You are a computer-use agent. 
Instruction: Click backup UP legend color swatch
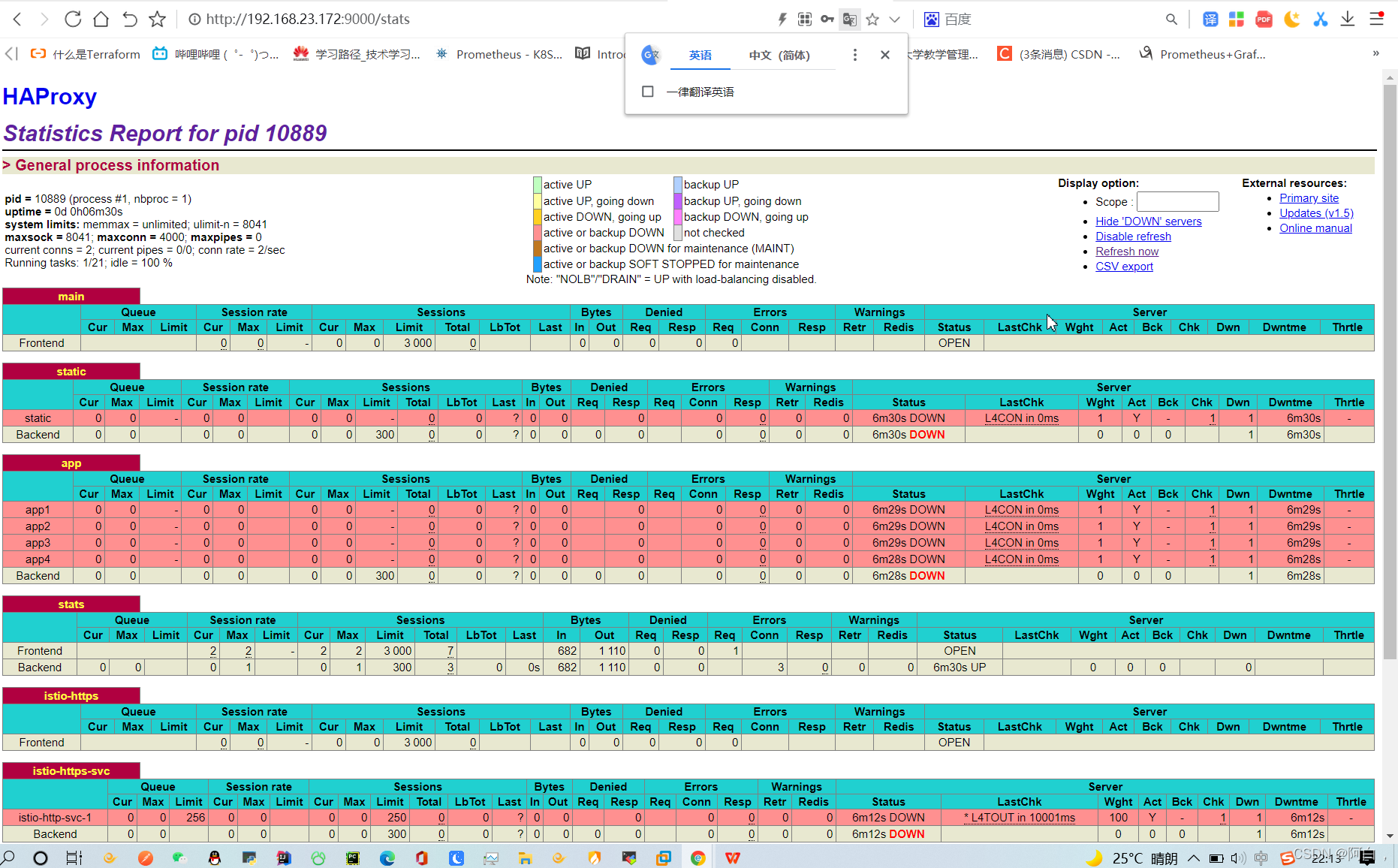click(x=677, y=185)
